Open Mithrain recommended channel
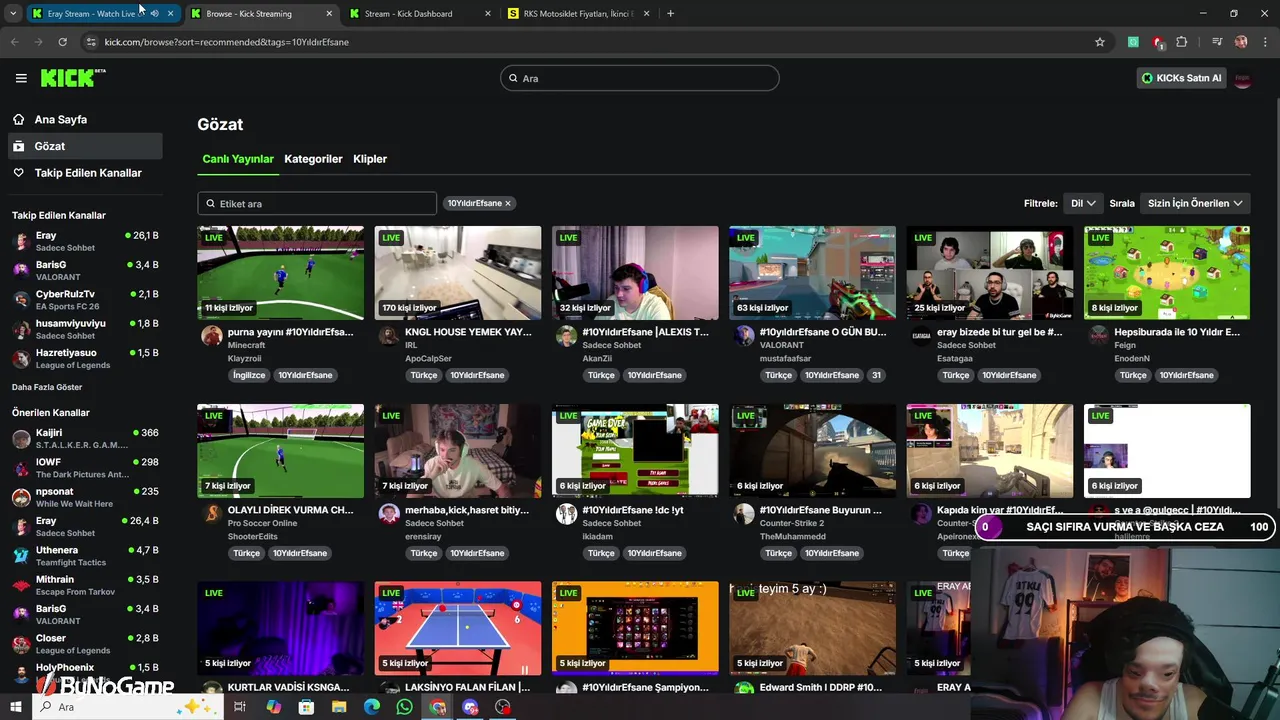The height and width of the screenshot is (720, 1280). [x=85, y=585]
